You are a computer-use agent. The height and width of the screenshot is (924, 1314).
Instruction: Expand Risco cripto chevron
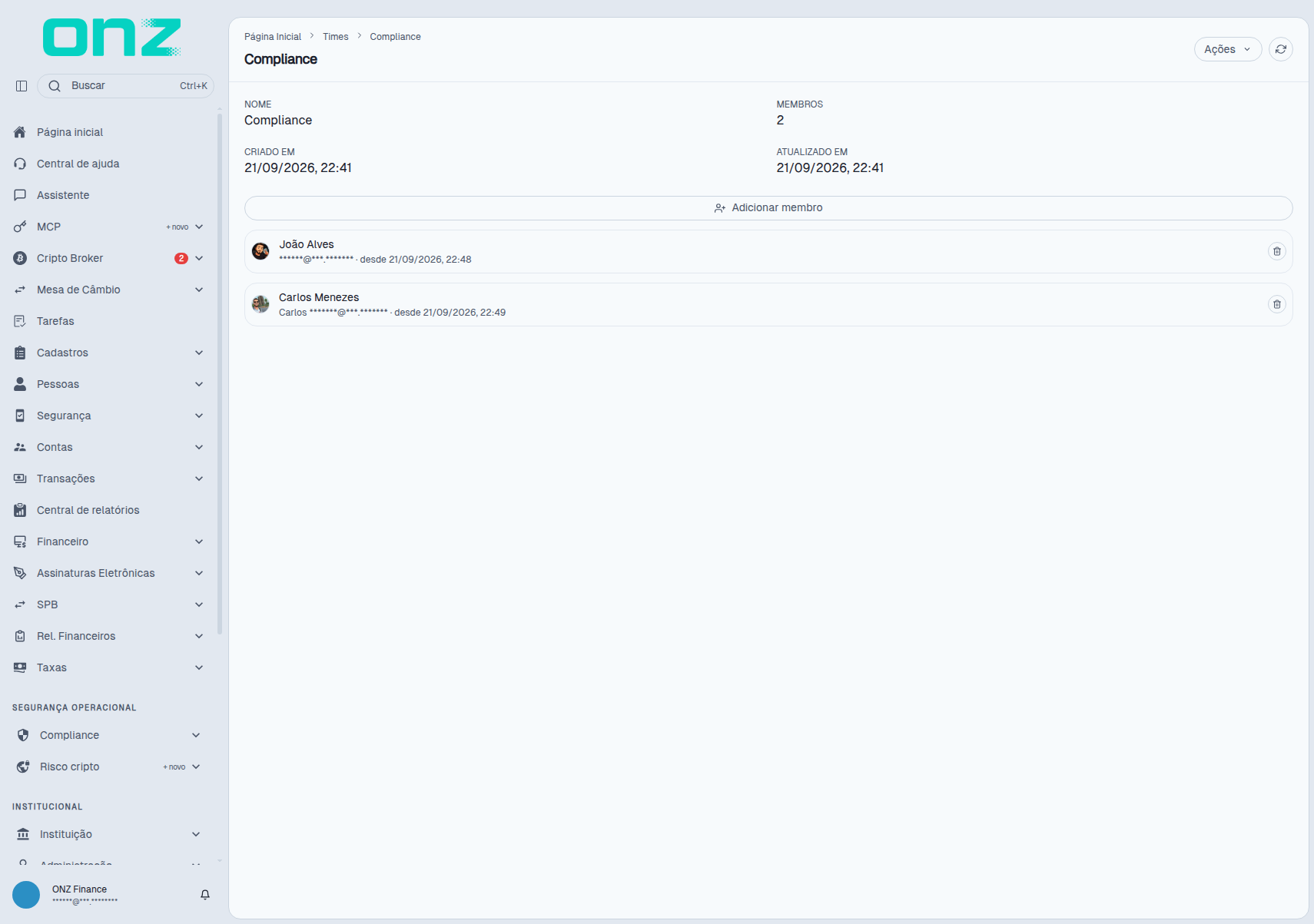[196, 767]
